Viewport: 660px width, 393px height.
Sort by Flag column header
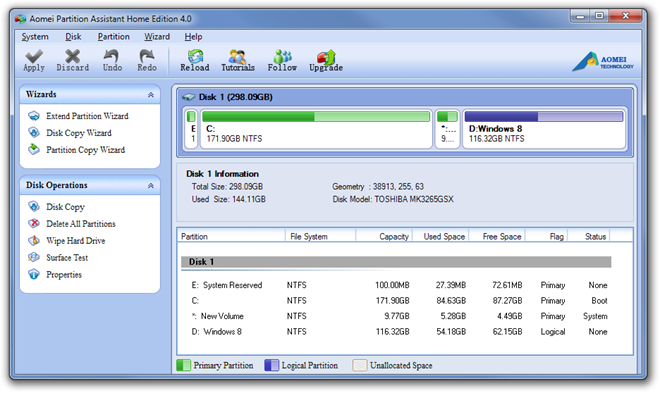[547, 236]
